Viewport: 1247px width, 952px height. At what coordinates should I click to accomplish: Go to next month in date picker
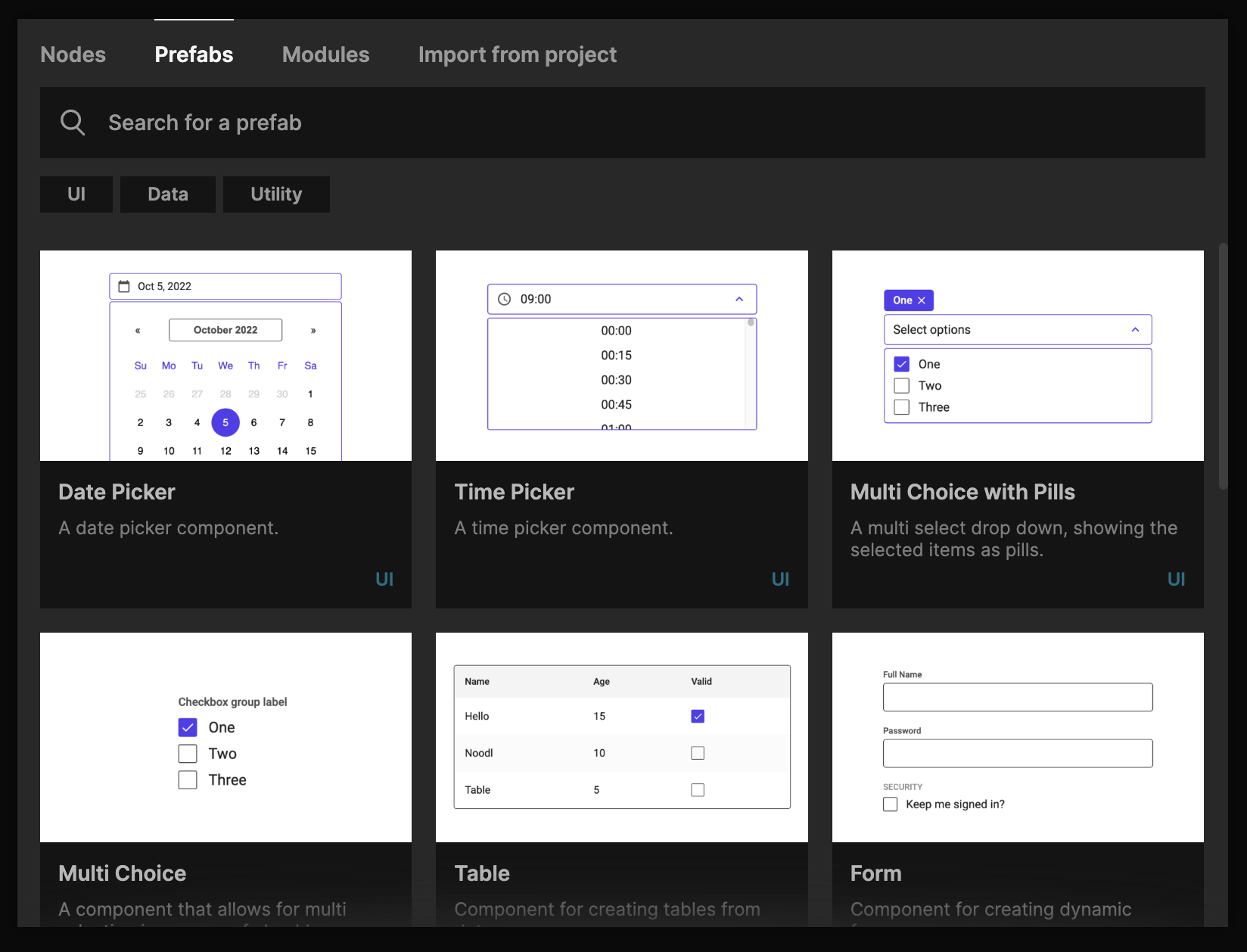point(313,331)
